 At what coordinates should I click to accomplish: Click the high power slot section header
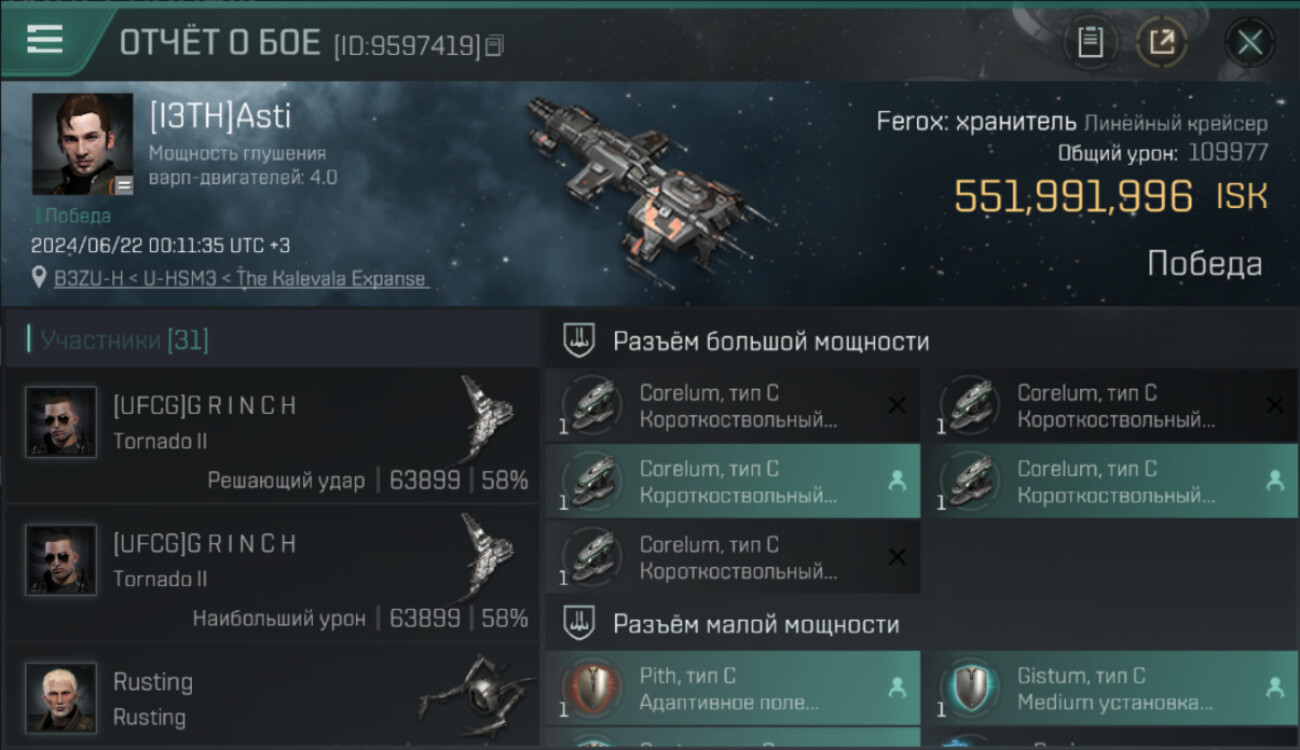tap(921, 341)
